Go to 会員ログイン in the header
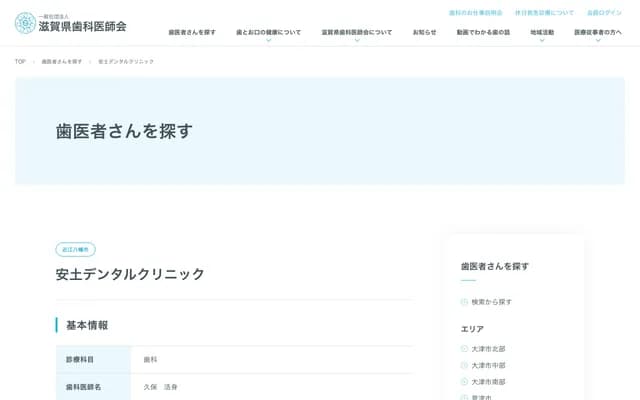This screenshot has height=400, width=640. coord(604,13)
